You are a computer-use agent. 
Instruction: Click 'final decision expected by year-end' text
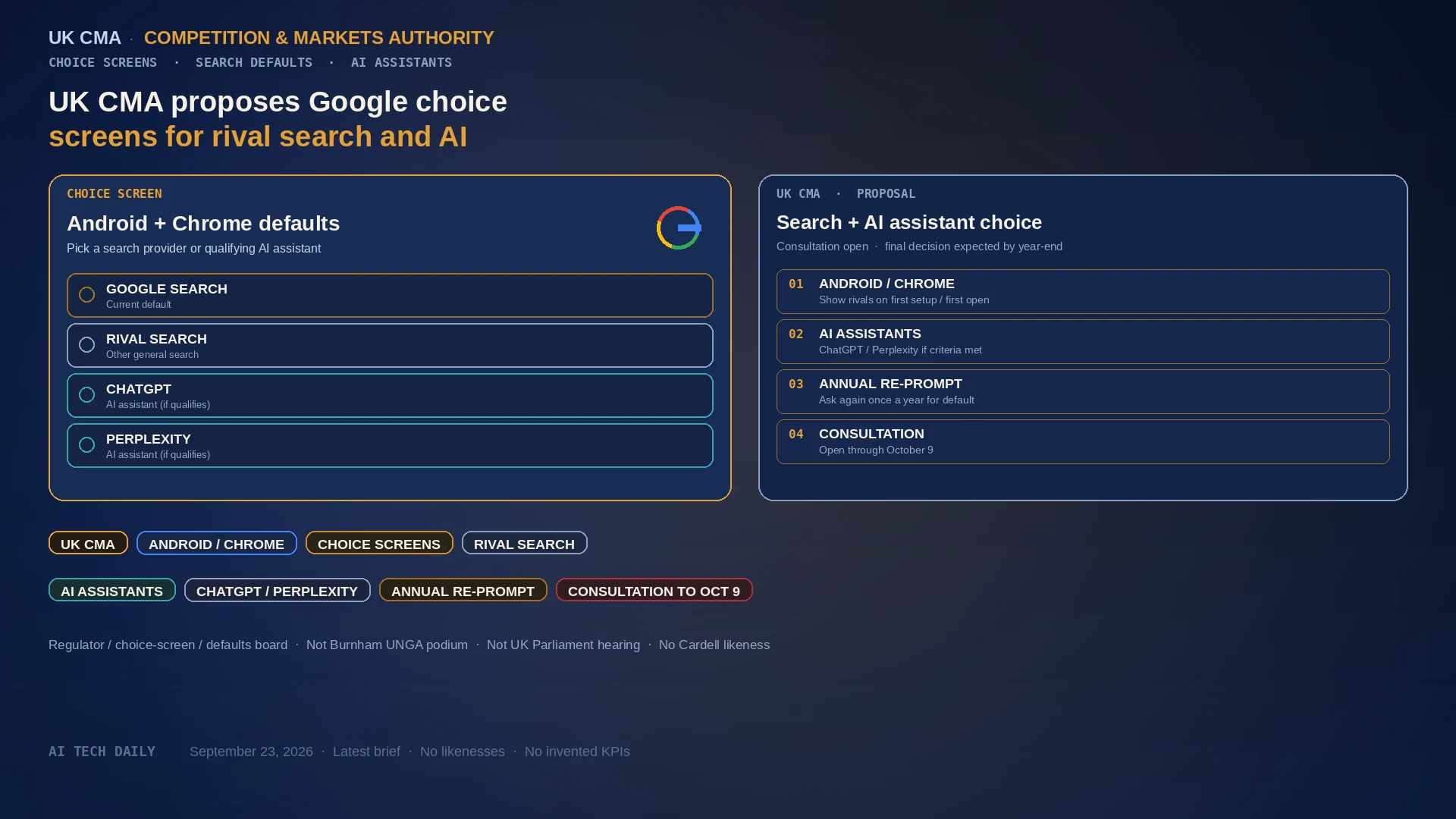coord(974,246)
